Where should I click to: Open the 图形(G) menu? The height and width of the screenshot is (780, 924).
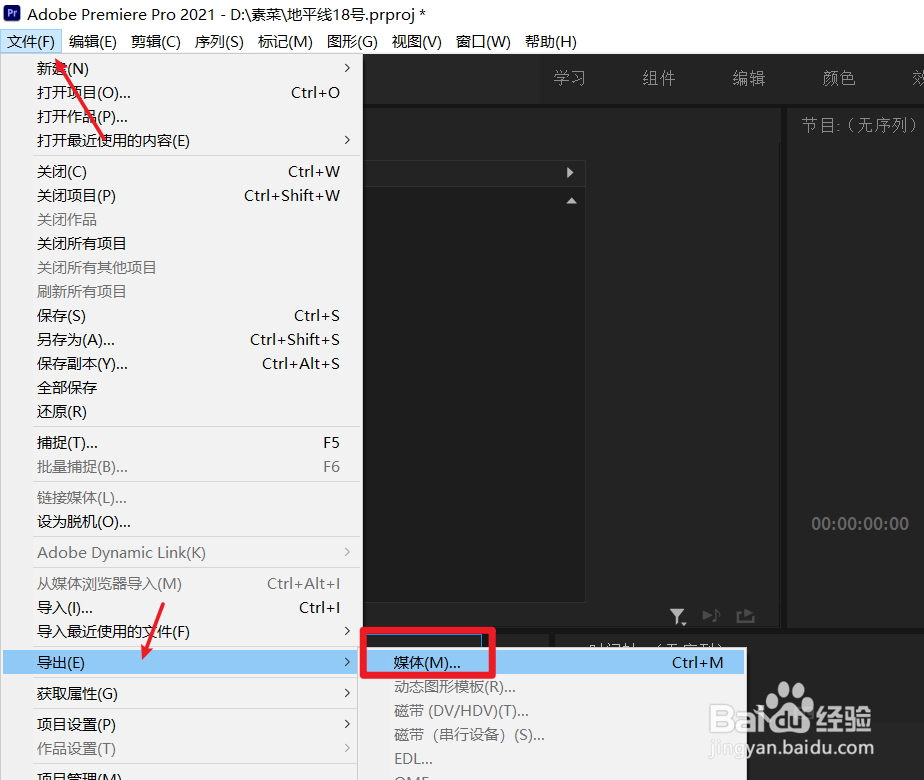tap(352, 42)
